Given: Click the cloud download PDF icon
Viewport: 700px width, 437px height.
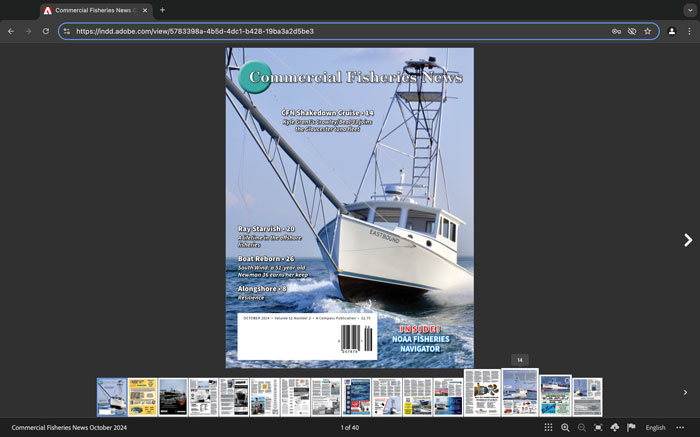Looking at the screenshot, I should (x=614, y=427).
